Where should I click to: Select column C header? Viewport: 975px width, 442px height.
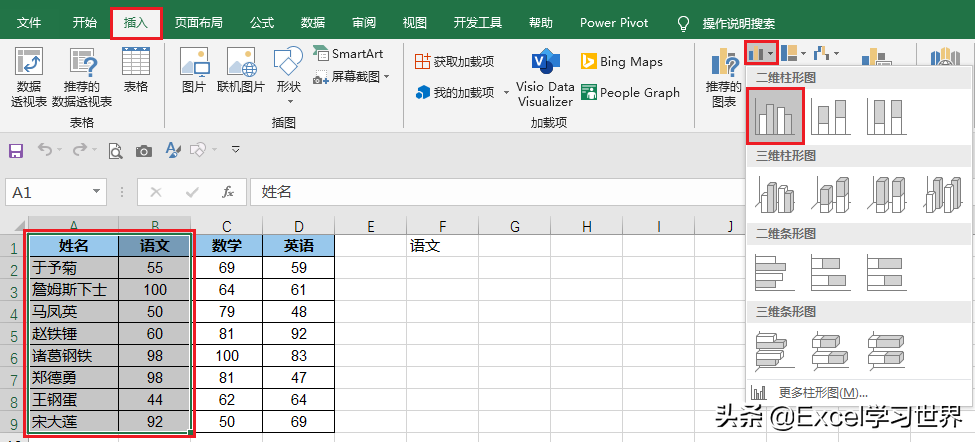(x=226, y=226)
